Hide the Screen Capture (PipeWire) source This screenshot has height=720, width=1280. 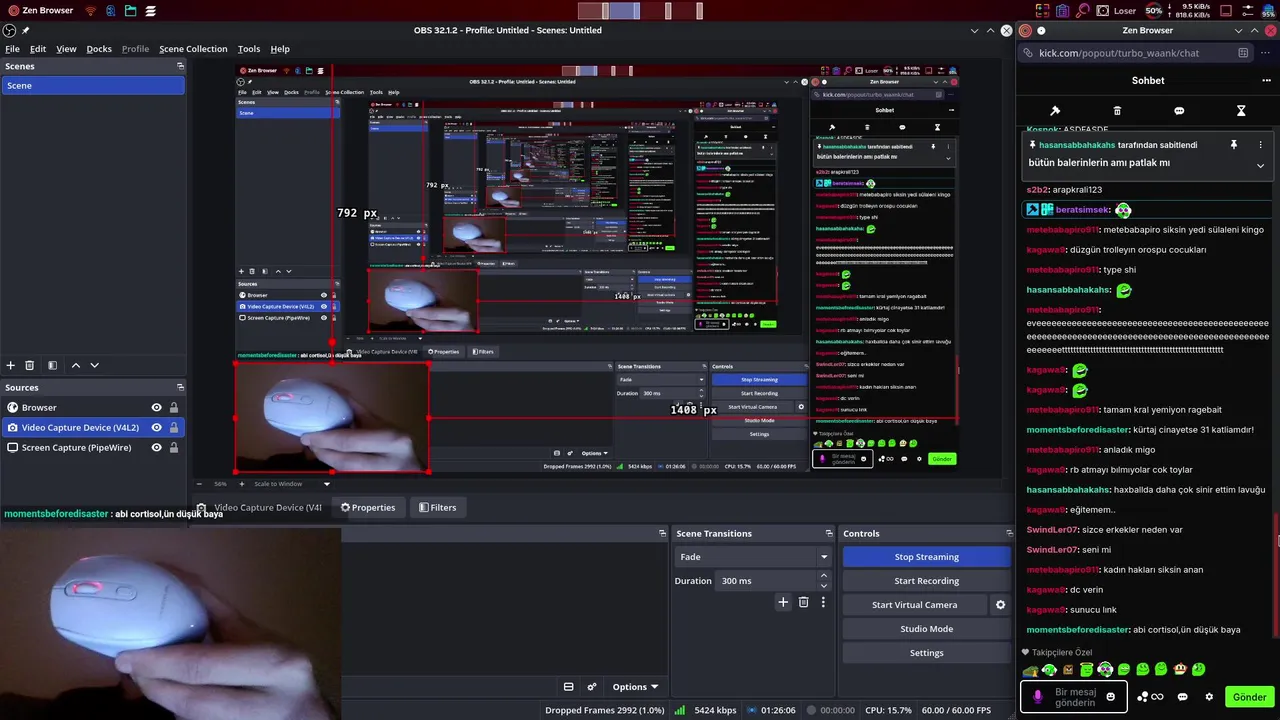156,448
